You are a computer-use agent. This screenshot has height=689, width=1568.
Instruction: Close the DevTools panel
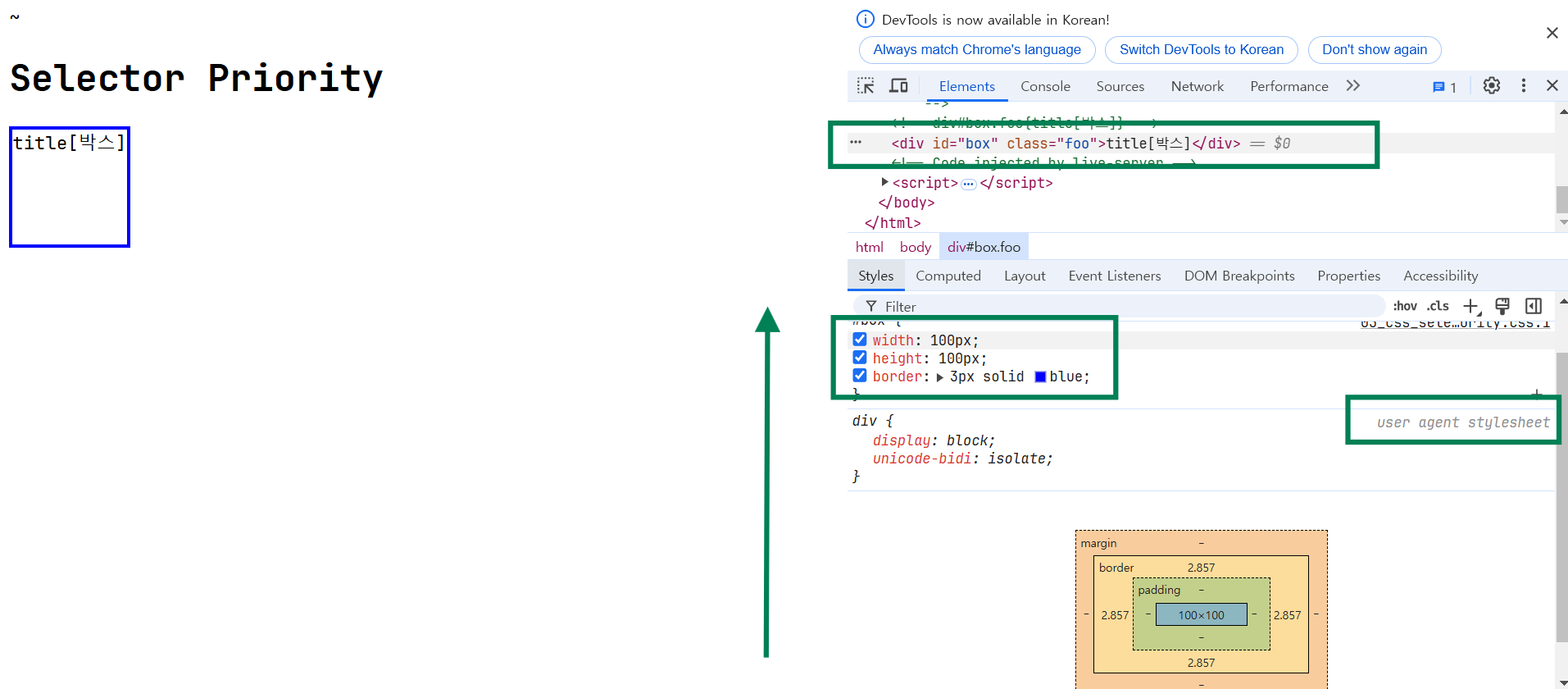point(1552,85)
